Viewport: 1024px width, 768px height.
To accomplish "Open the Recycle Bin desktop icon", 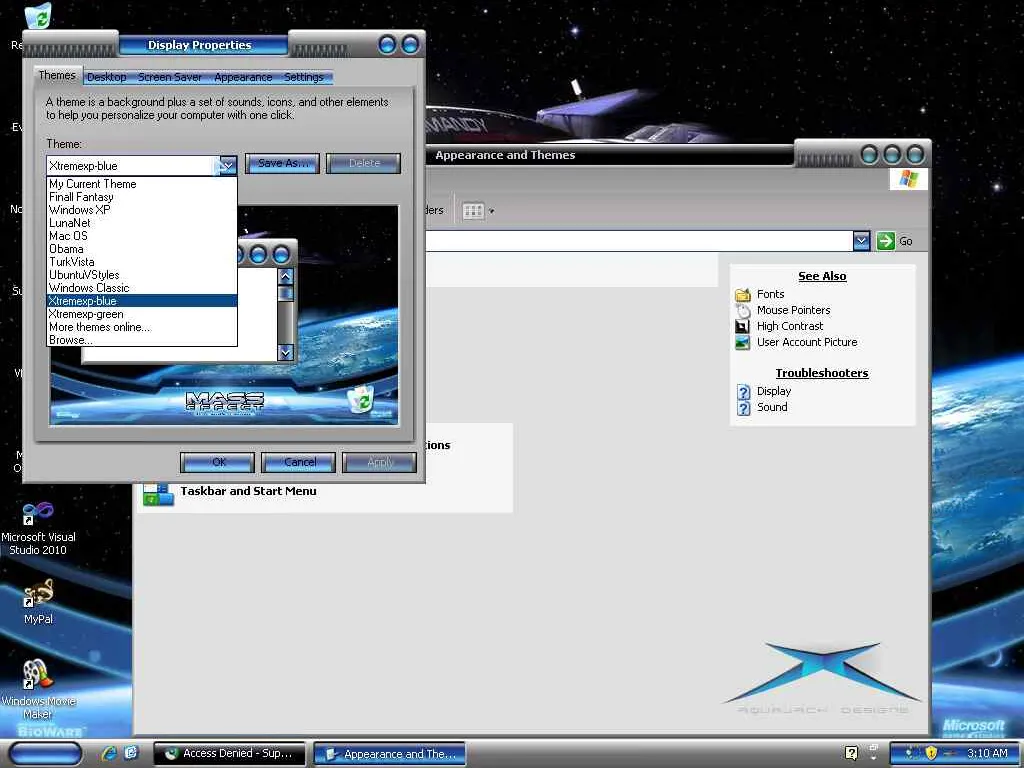I will pos(40,16).
